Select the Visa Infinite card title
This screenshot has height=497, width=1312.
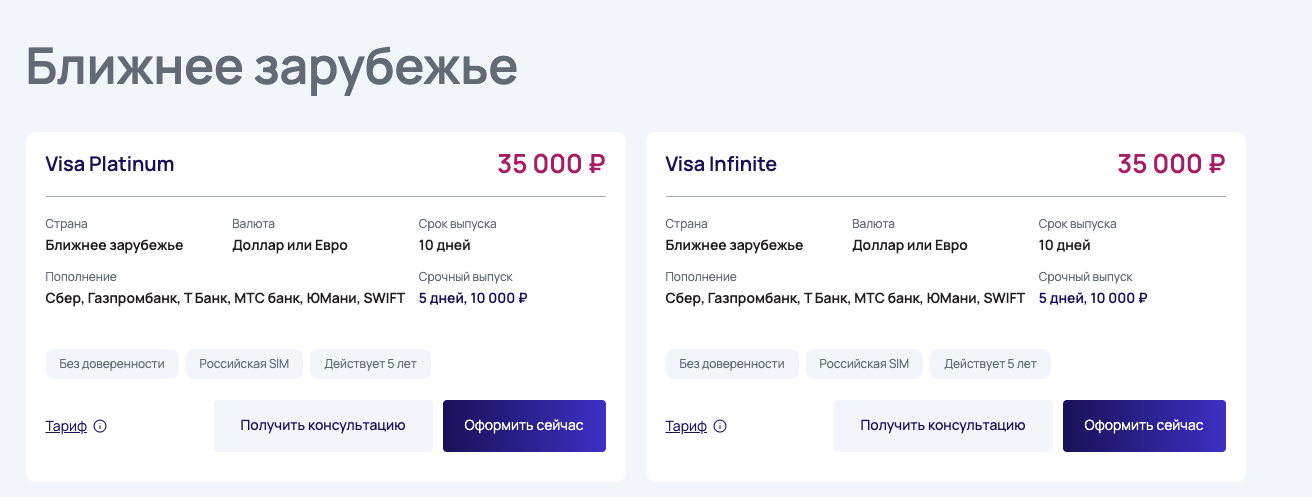click(x=721, y=164)
